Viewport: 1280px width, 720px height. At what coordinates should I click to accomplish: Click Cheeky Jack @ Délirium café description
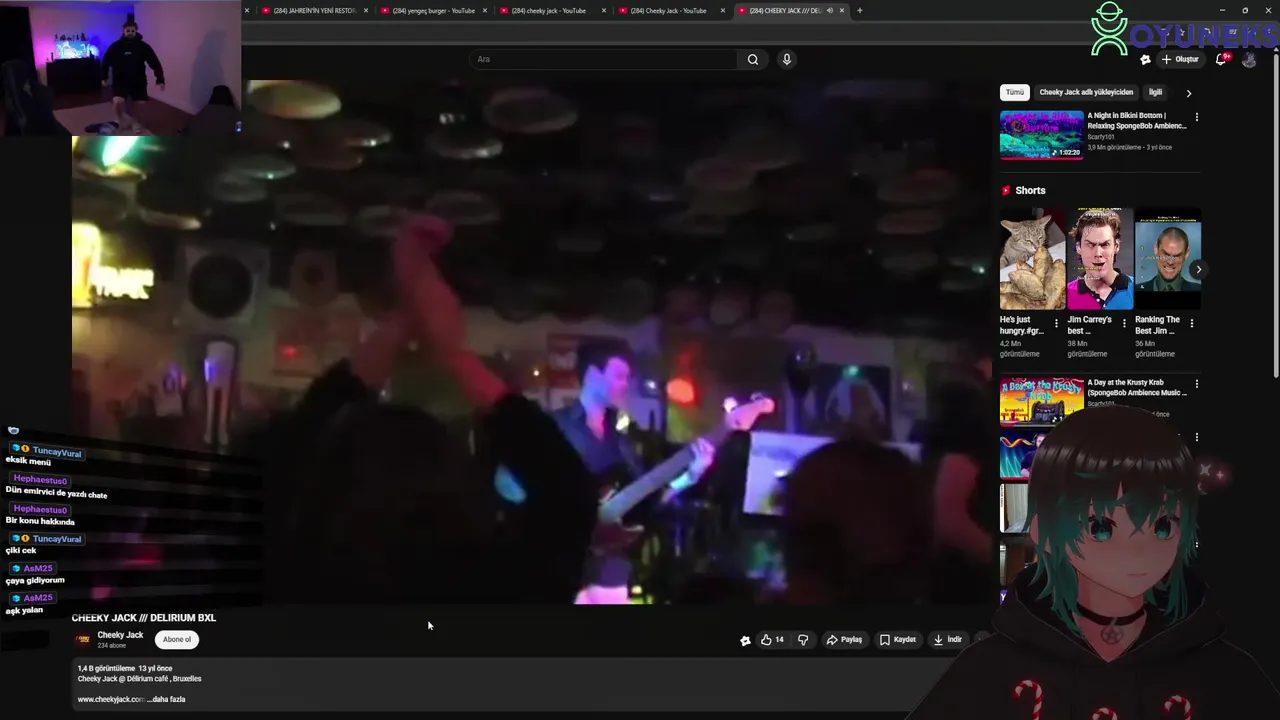click(140, 679)
